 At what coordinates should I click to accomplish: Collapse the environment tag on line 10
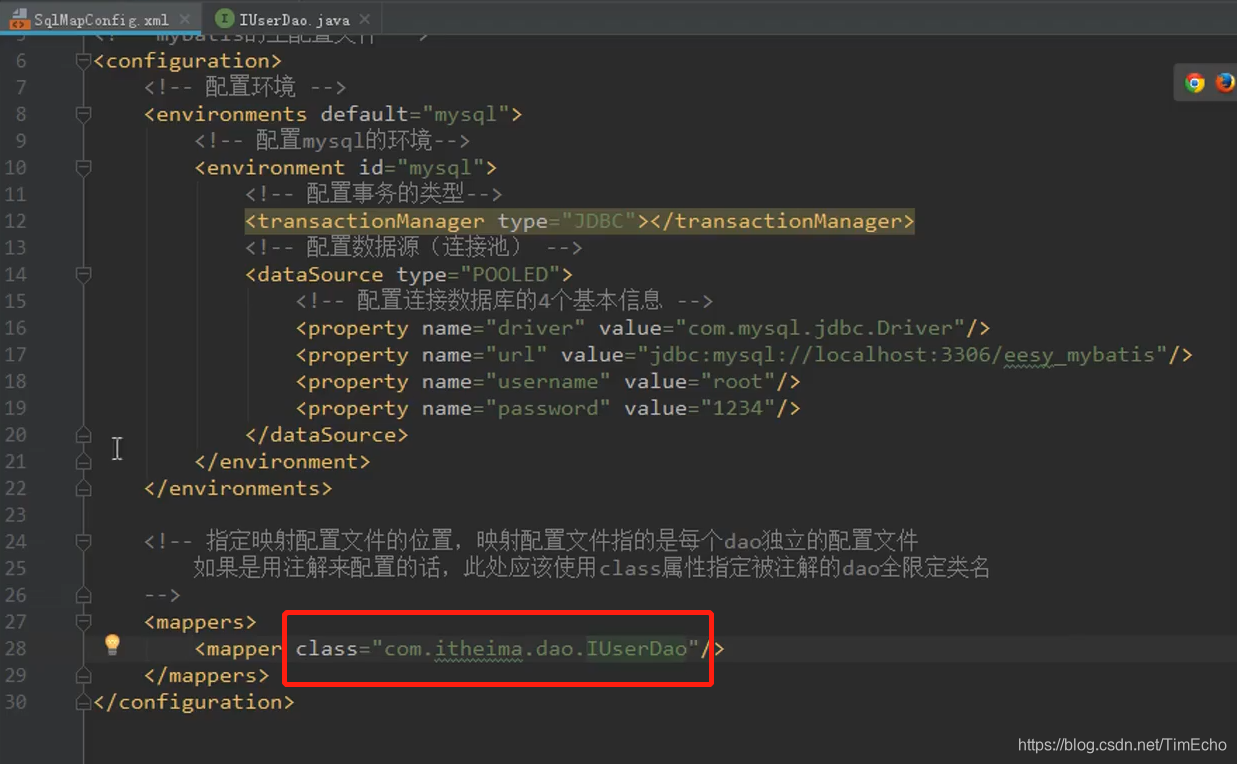click(83, 167)
